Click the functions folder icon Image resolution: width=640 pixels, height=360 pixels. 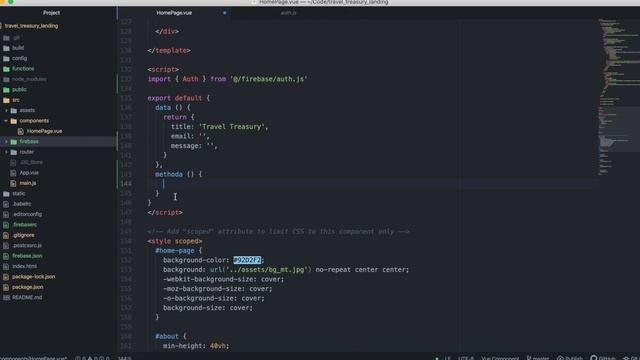click(x=6, y=69)
